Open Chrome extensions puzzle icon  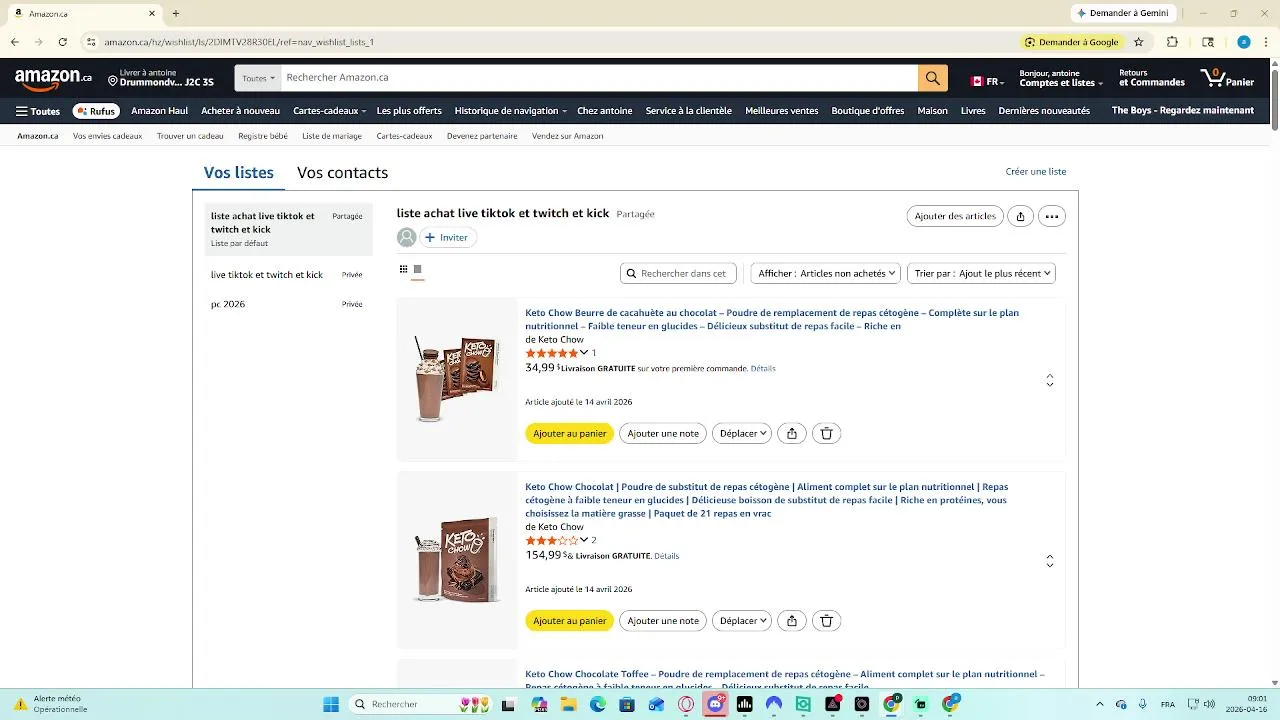tap(1172, 42)
